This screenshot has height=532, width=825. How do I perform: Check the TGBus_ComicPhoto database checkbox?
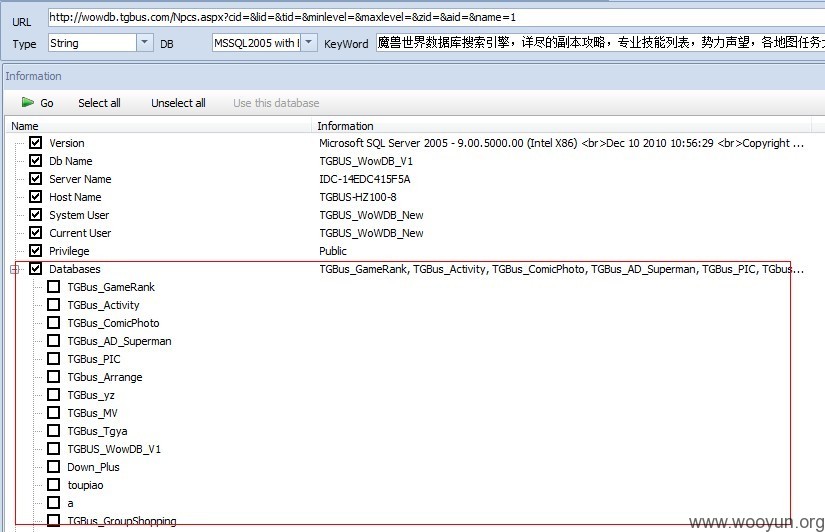(54, 323)
